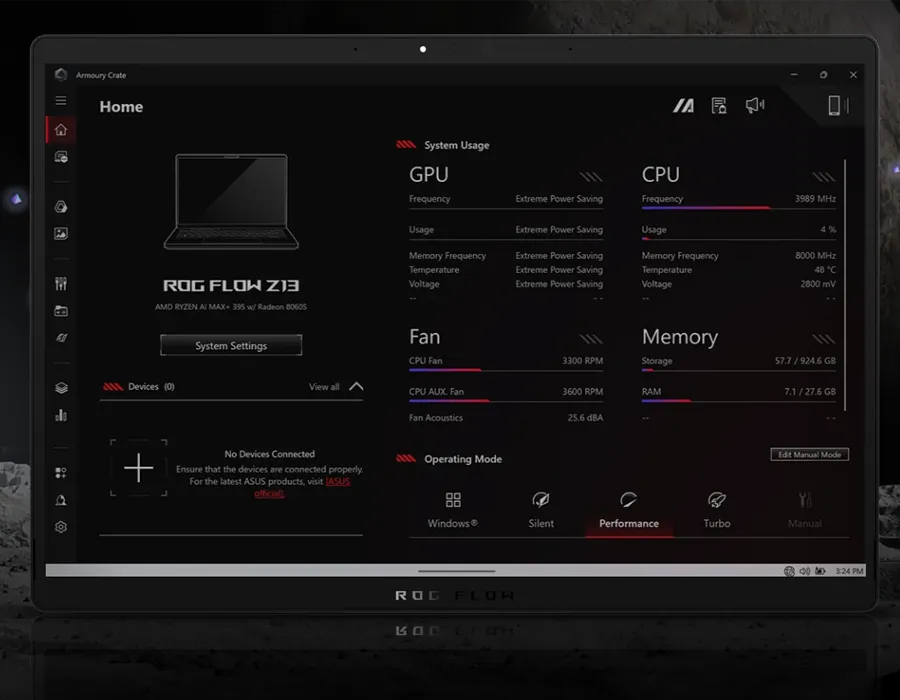Viewport: 900px width, 700px height.
Task: Click the Home page title
Action: click(x=121, y=107)
